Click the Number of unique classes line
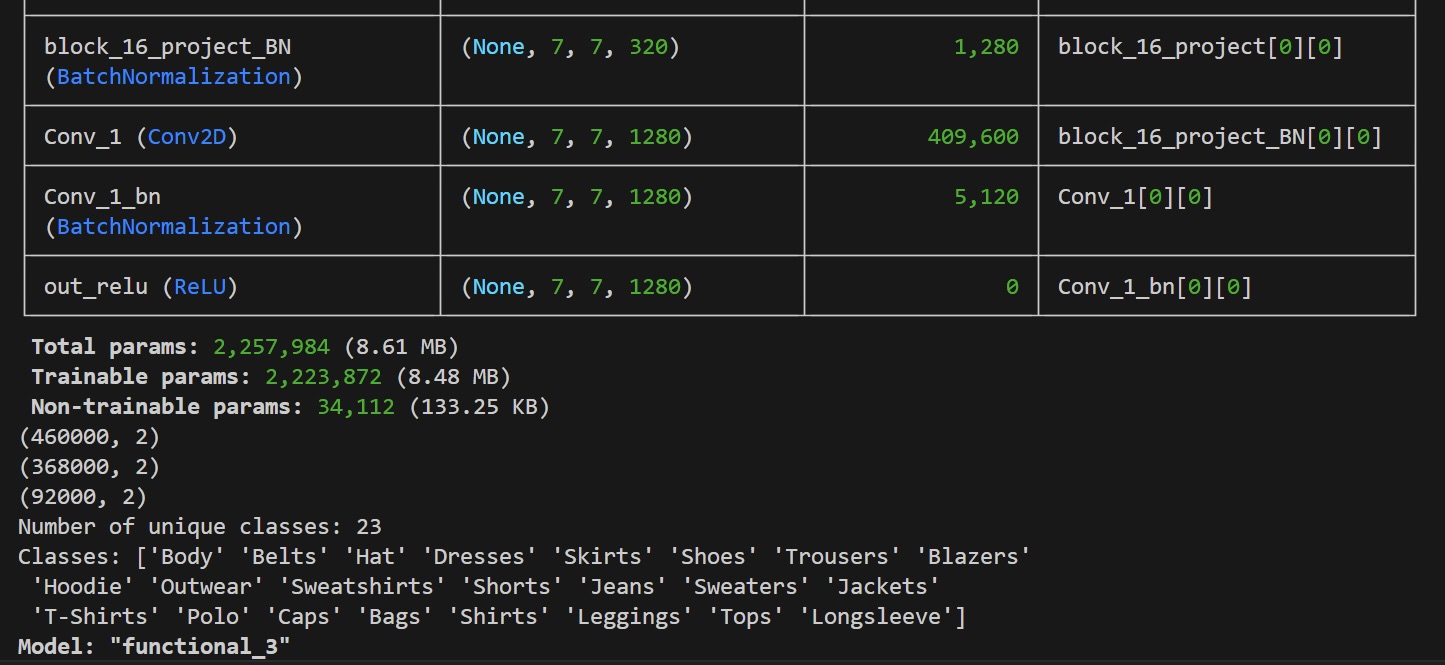 [x=200, y=526]
